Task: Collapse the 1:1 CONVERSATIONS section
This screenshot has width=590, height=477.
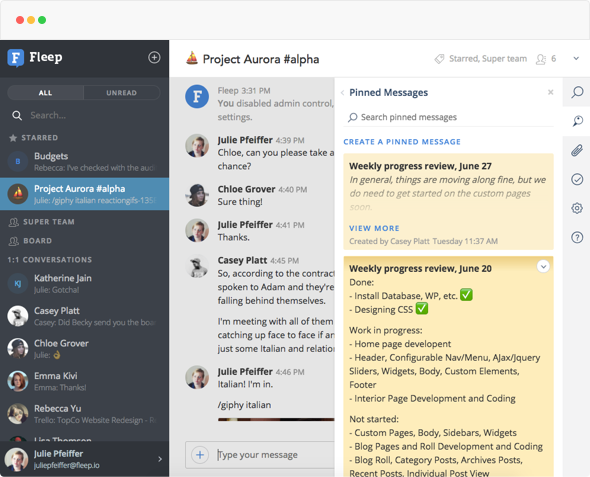Action: click(x=50, y=260)
